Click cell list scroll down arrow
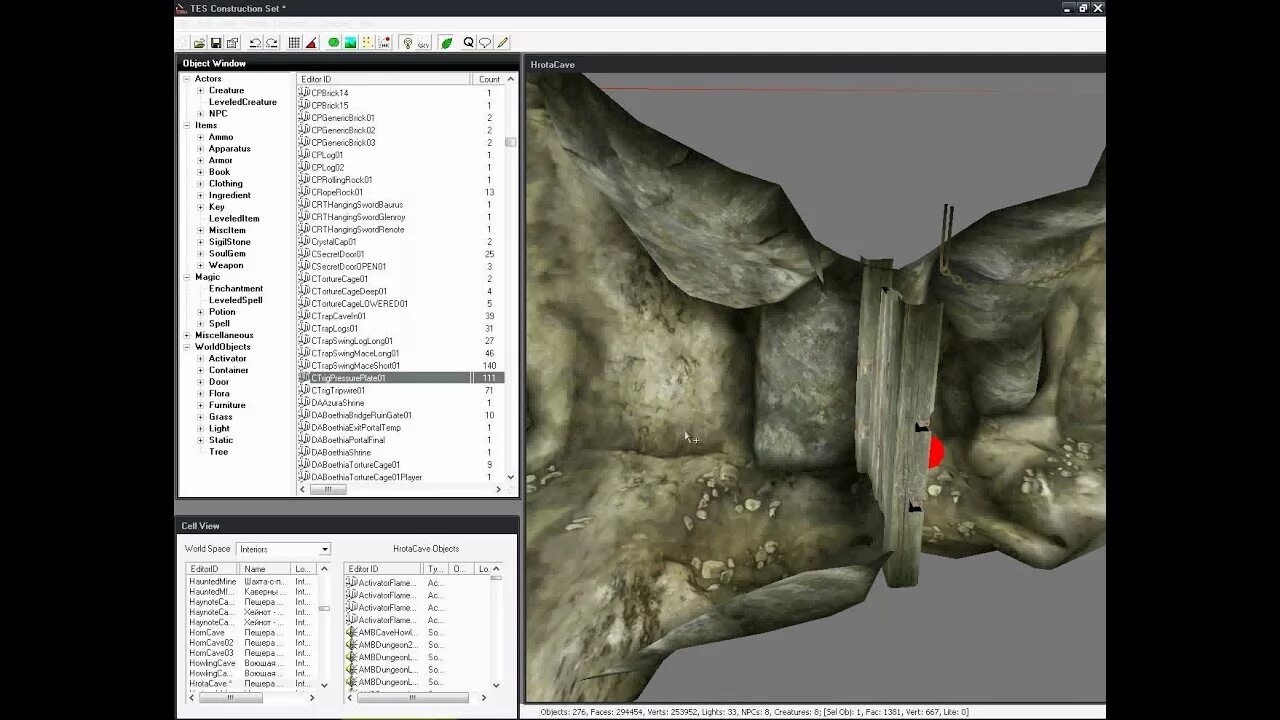 coord(324,686)
